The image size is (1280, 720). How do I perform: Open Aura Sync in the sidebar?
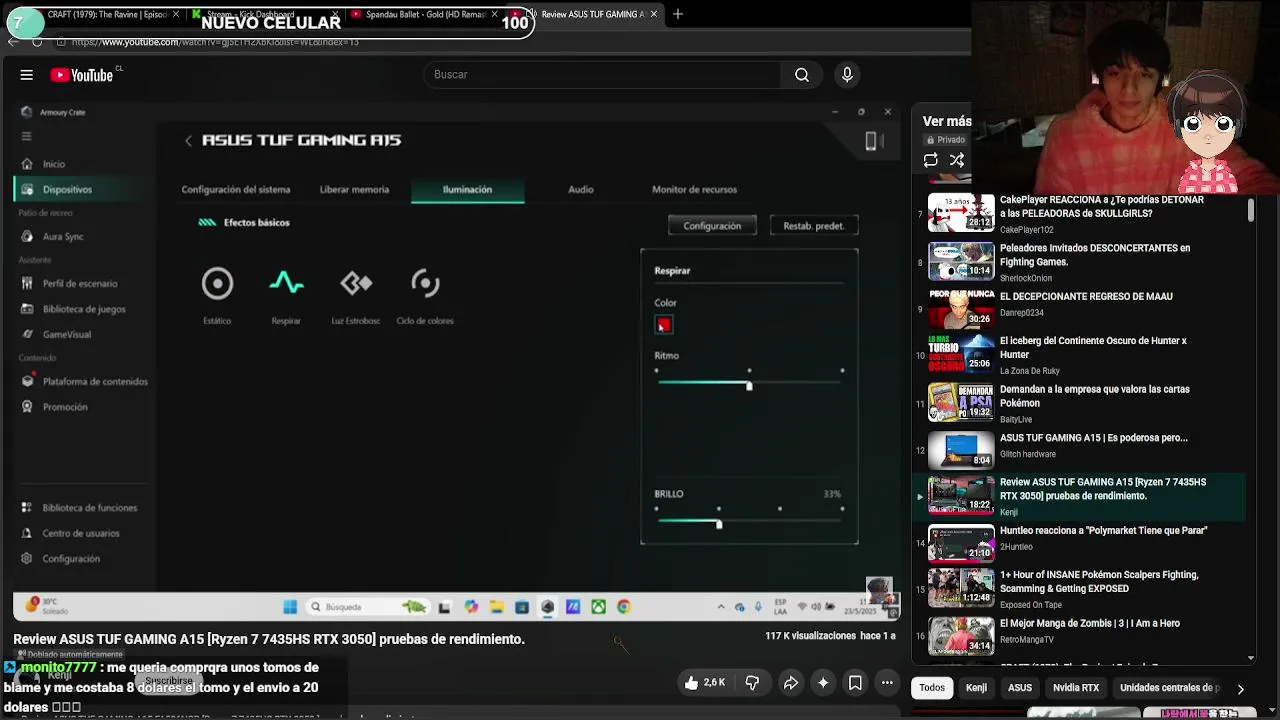point(63,237)
